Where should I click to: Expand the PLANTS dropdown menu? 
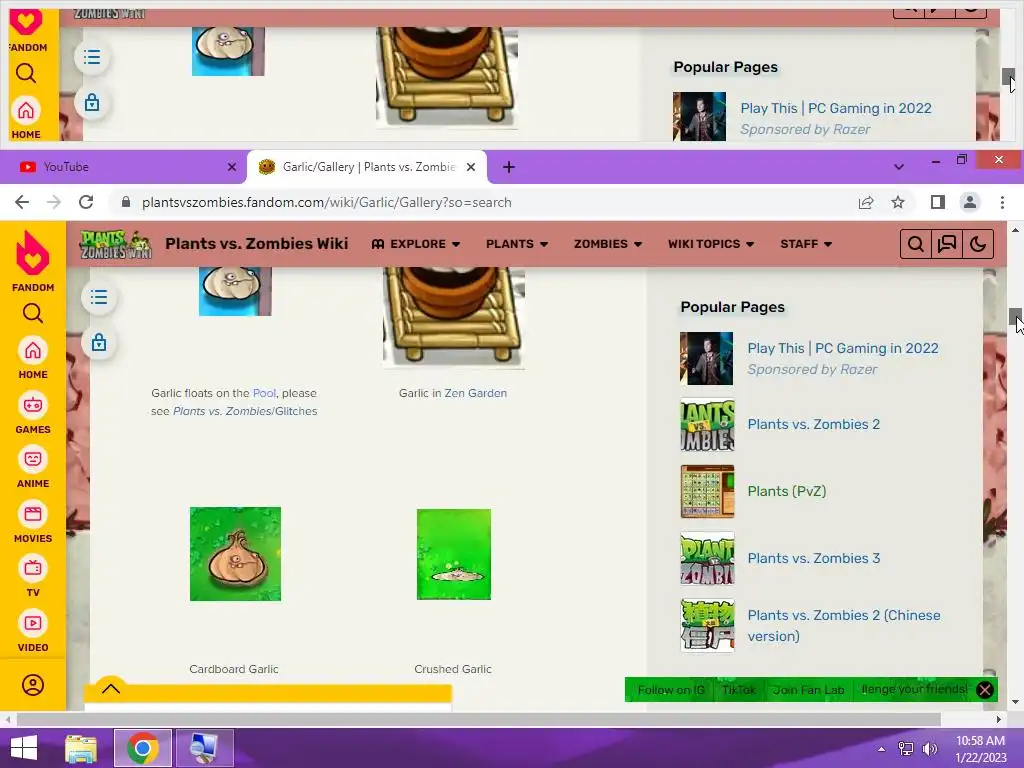pos(517,244)
